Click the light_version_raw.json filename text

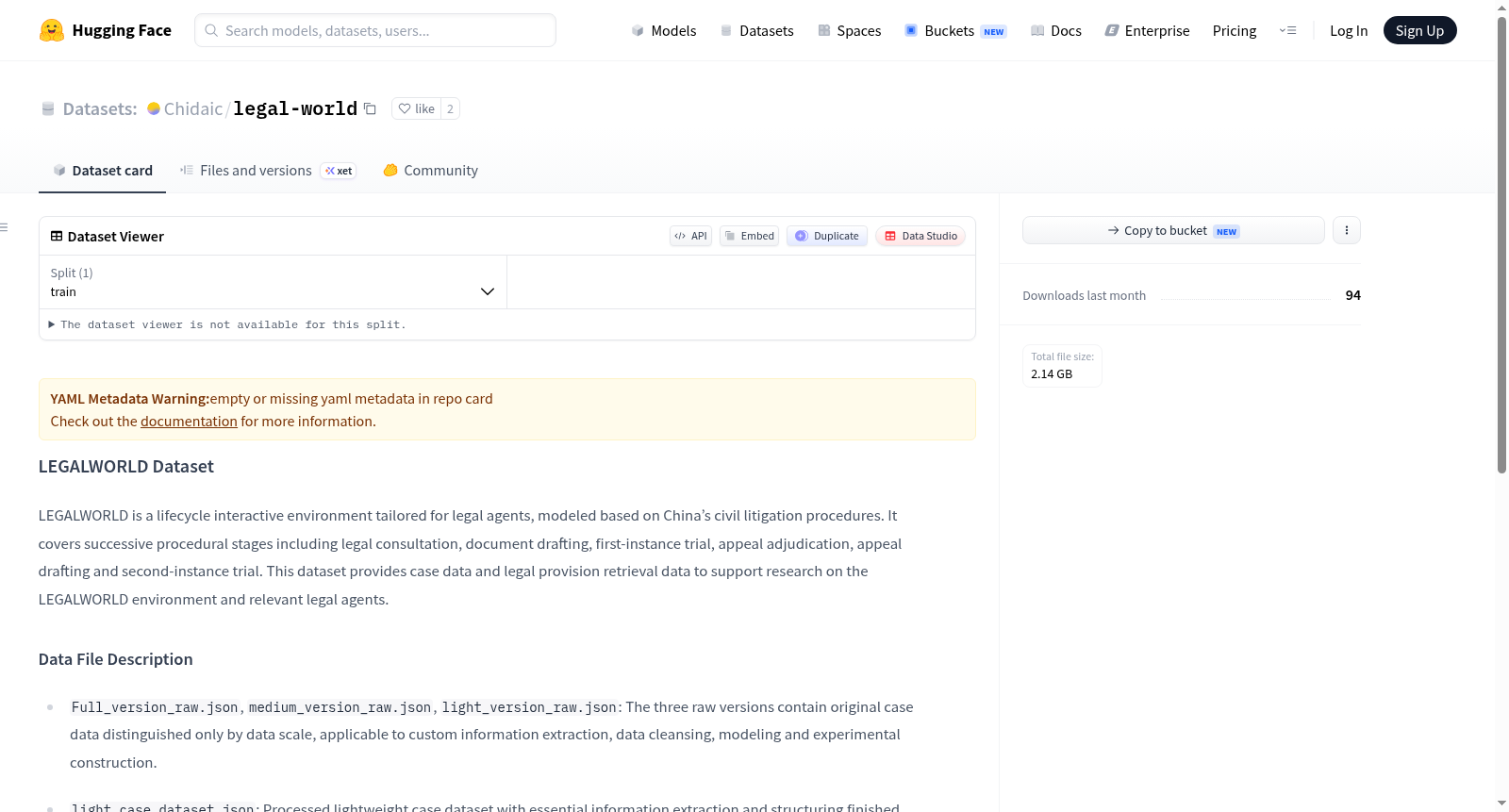529,707
